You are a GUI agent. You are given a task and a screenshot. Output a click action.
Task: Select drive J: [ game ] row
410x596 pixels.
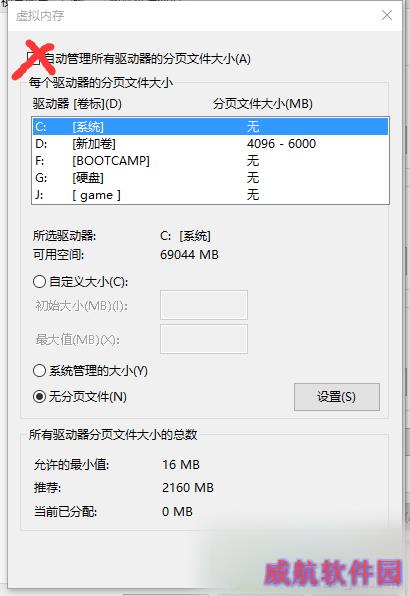click(x=211, y=195)
